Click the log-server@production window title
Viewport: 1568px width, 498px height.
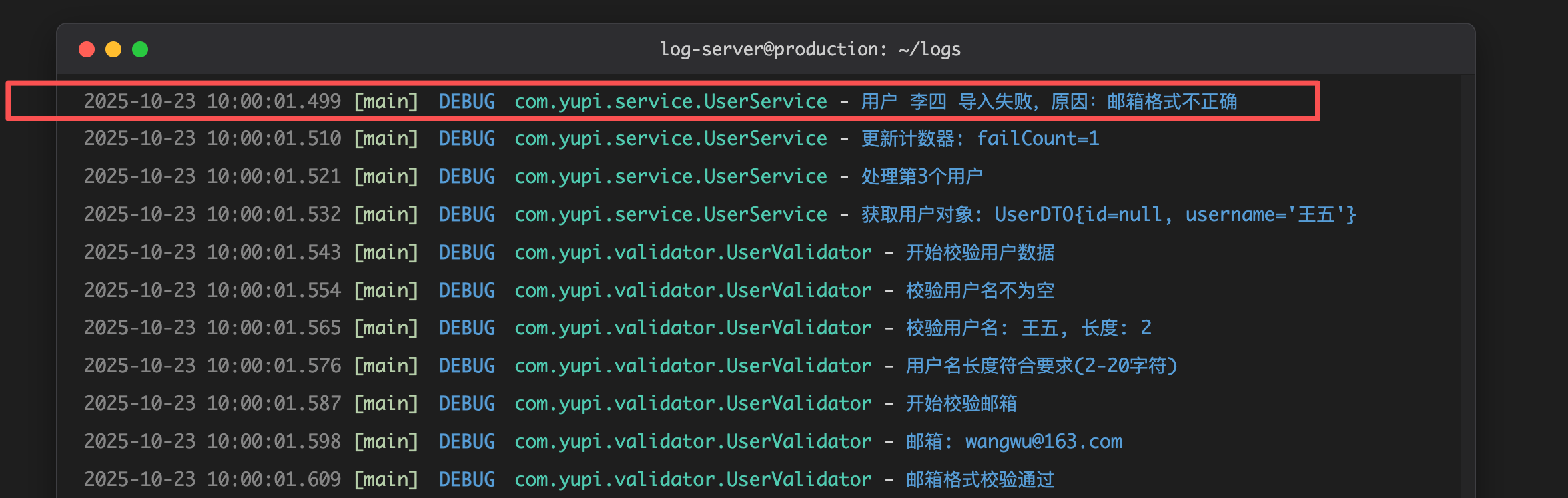click(809, 49)
